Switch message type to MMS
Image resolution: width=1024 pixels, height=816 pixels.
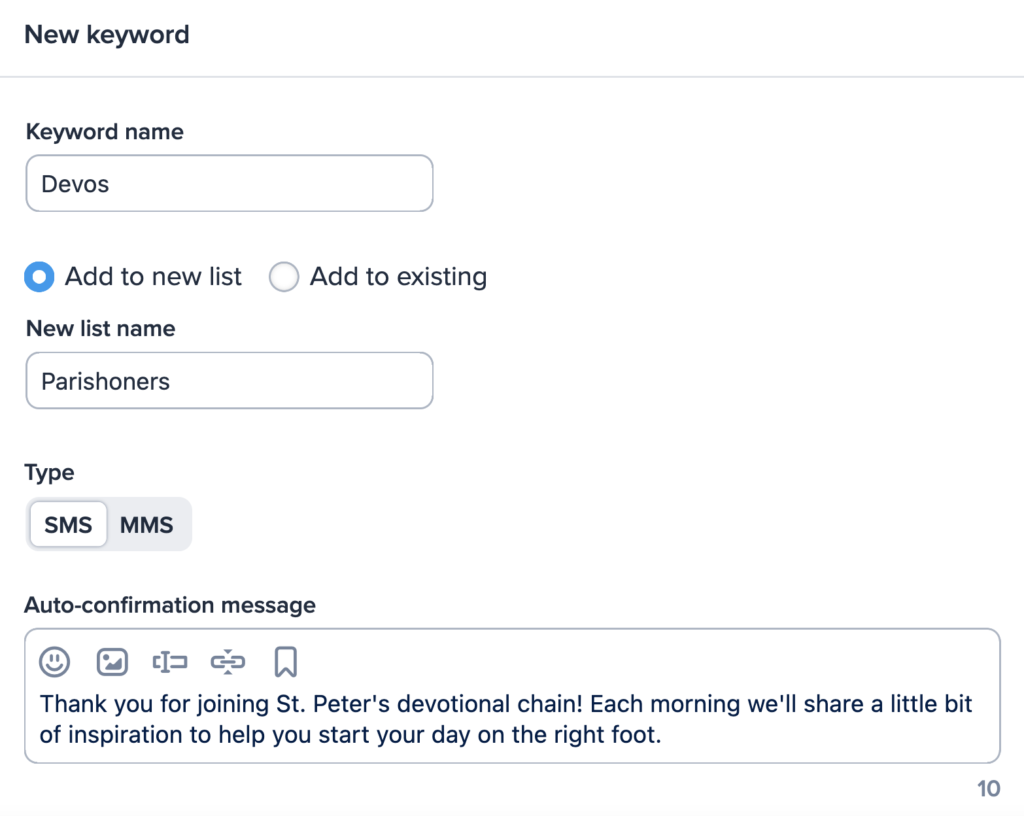coord(147,525)
